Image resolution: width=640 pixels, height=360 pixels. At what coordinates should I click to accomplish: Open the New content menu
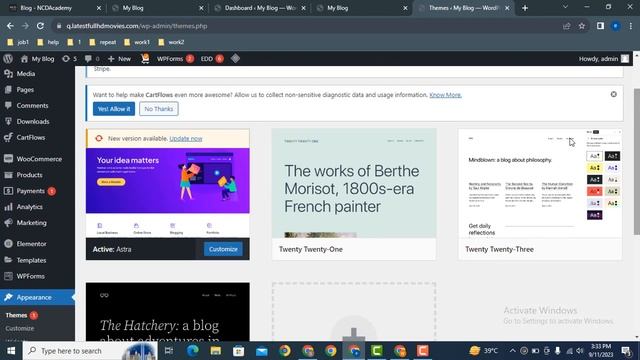tap(119, 59)
